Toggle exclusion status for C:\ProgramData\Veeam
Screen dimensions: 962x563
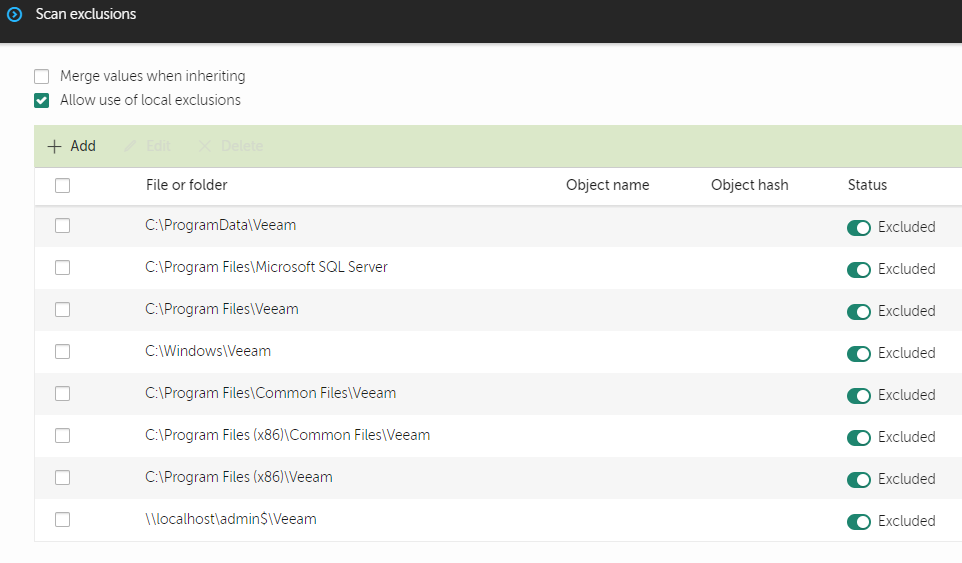tap(859, 227)
